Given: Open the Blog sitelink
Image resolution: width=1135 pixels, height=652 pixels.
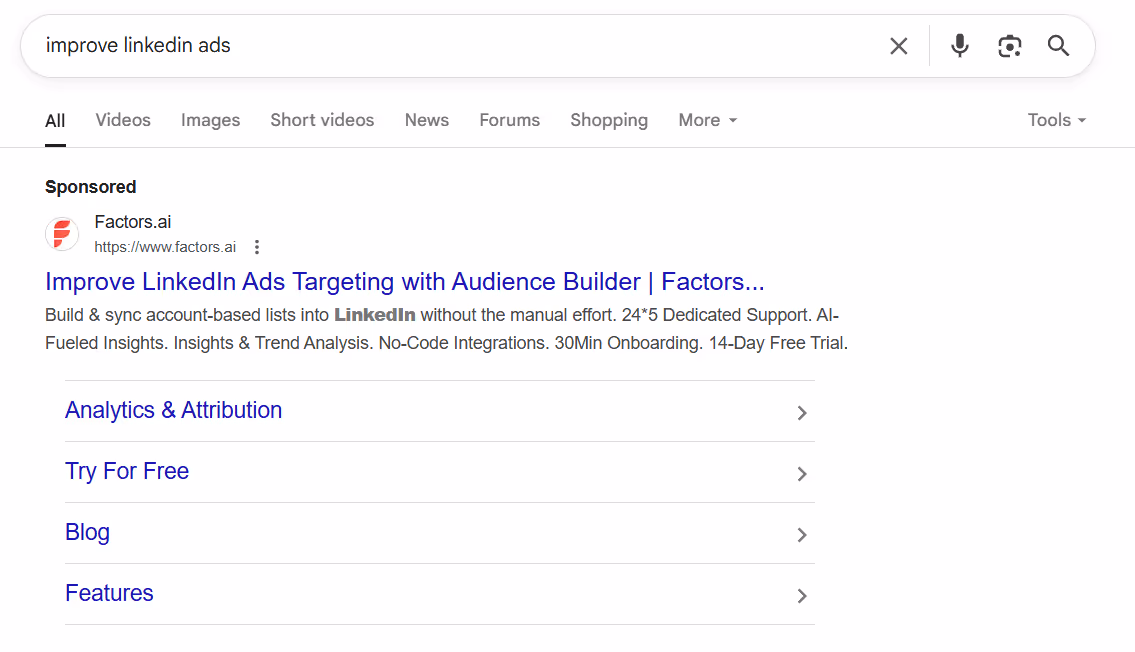Looking at the screenshot, I should (88, 533).
